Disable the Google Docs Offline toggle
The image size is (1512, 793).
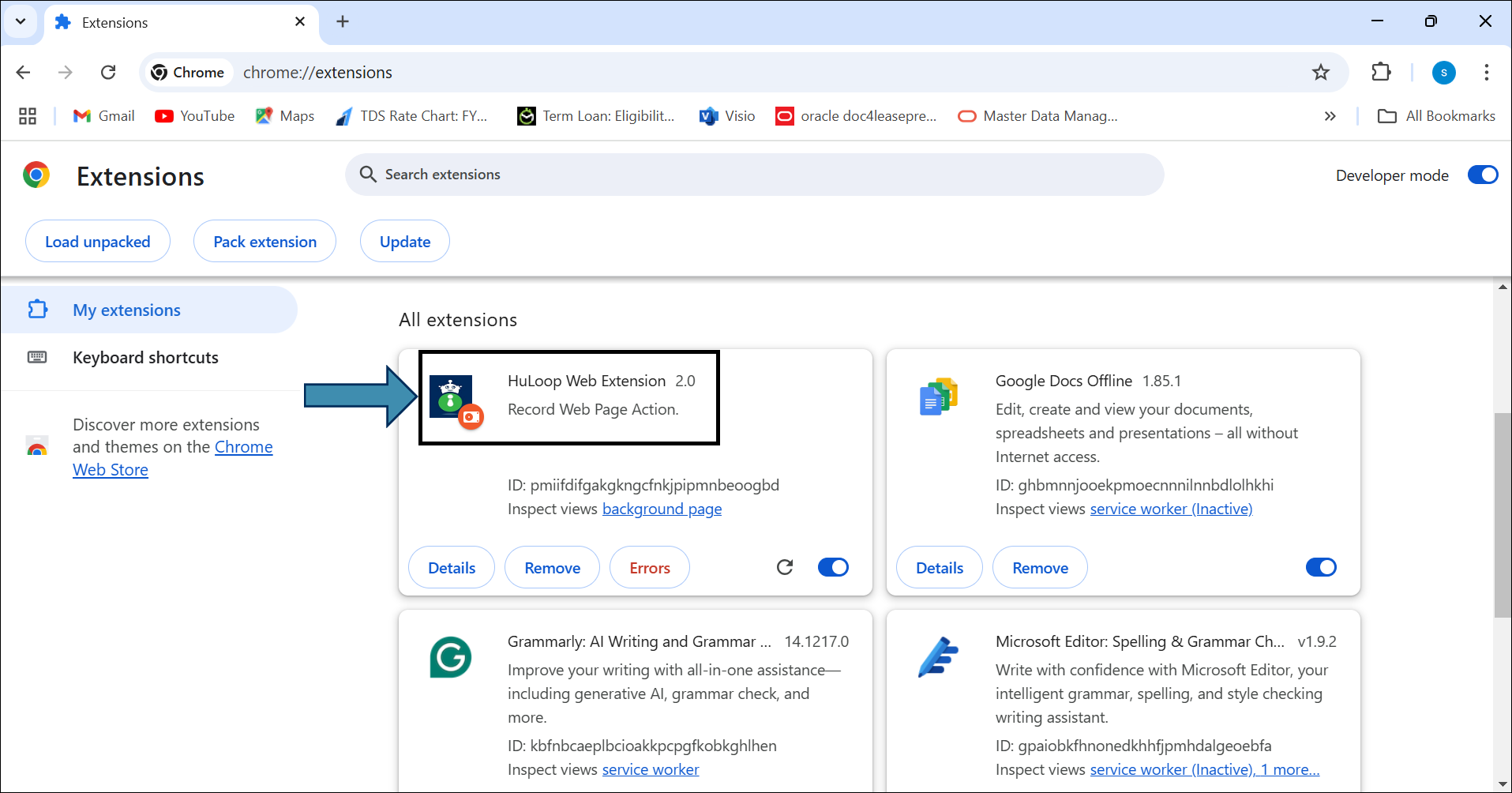click(x=1321, y=567)
